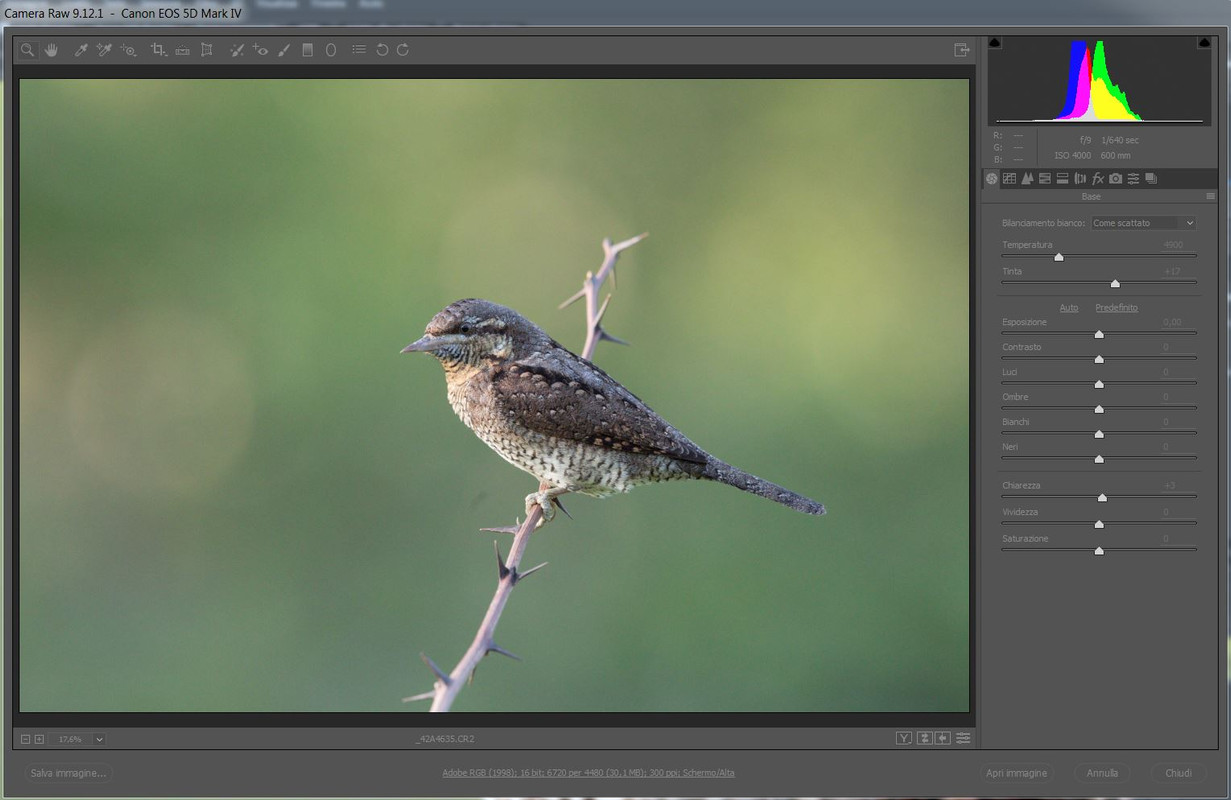The height and width of the screenshot is (800, 1231).
Task: Select the Hand tool
Action: coord(51,50)
